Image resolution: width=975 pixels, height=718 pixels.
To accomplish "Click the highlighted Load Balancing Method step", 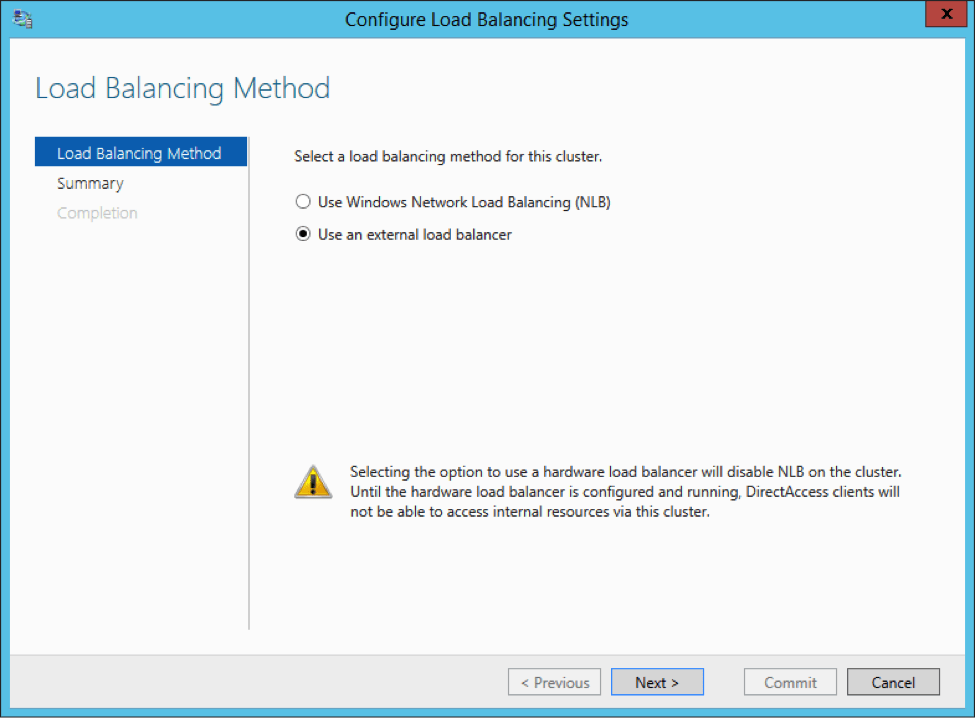I will [x=139, y=152].
